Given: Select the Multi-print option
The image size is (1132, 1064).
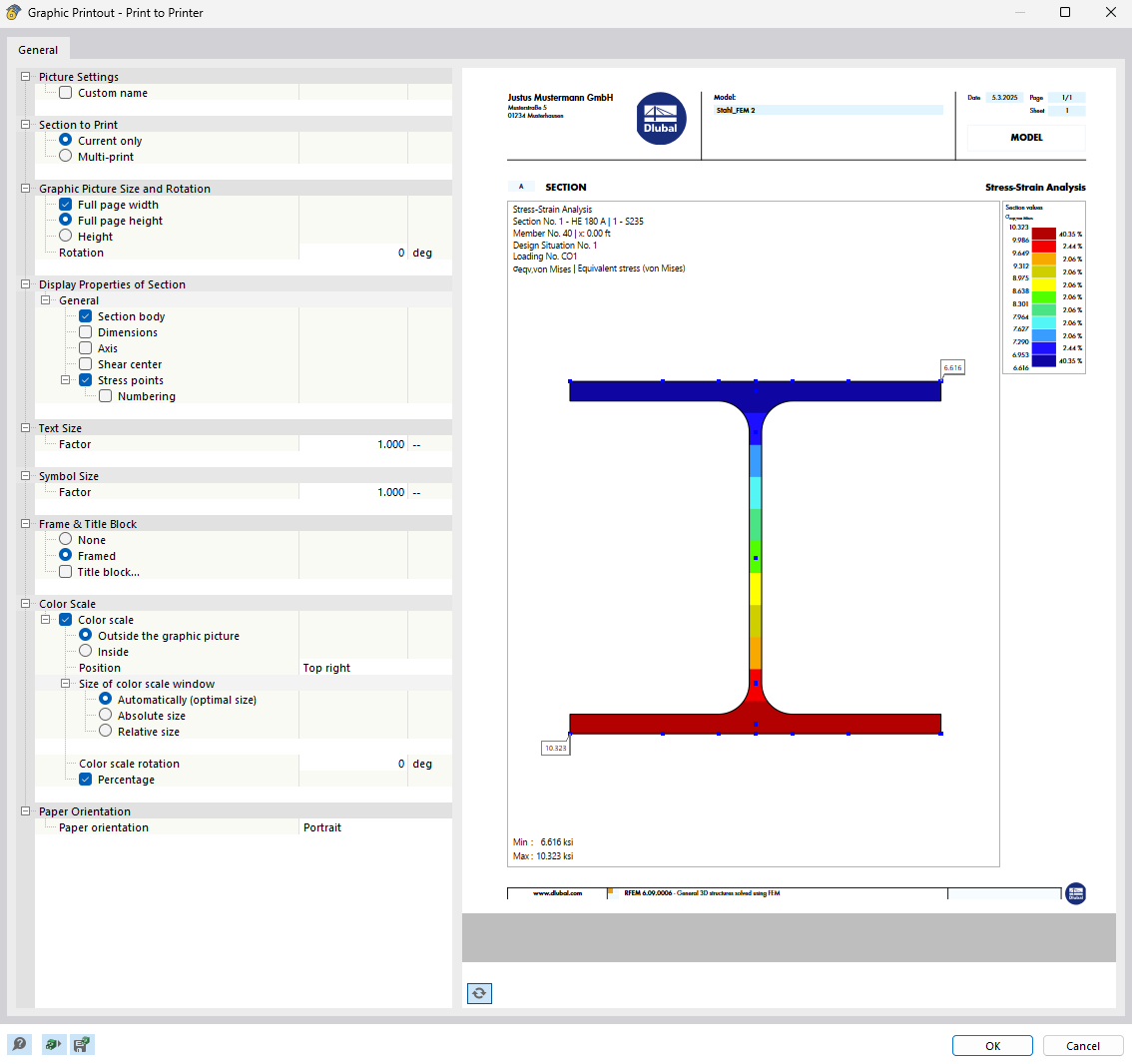Looking at the screenshot, I should pos(66,156).
